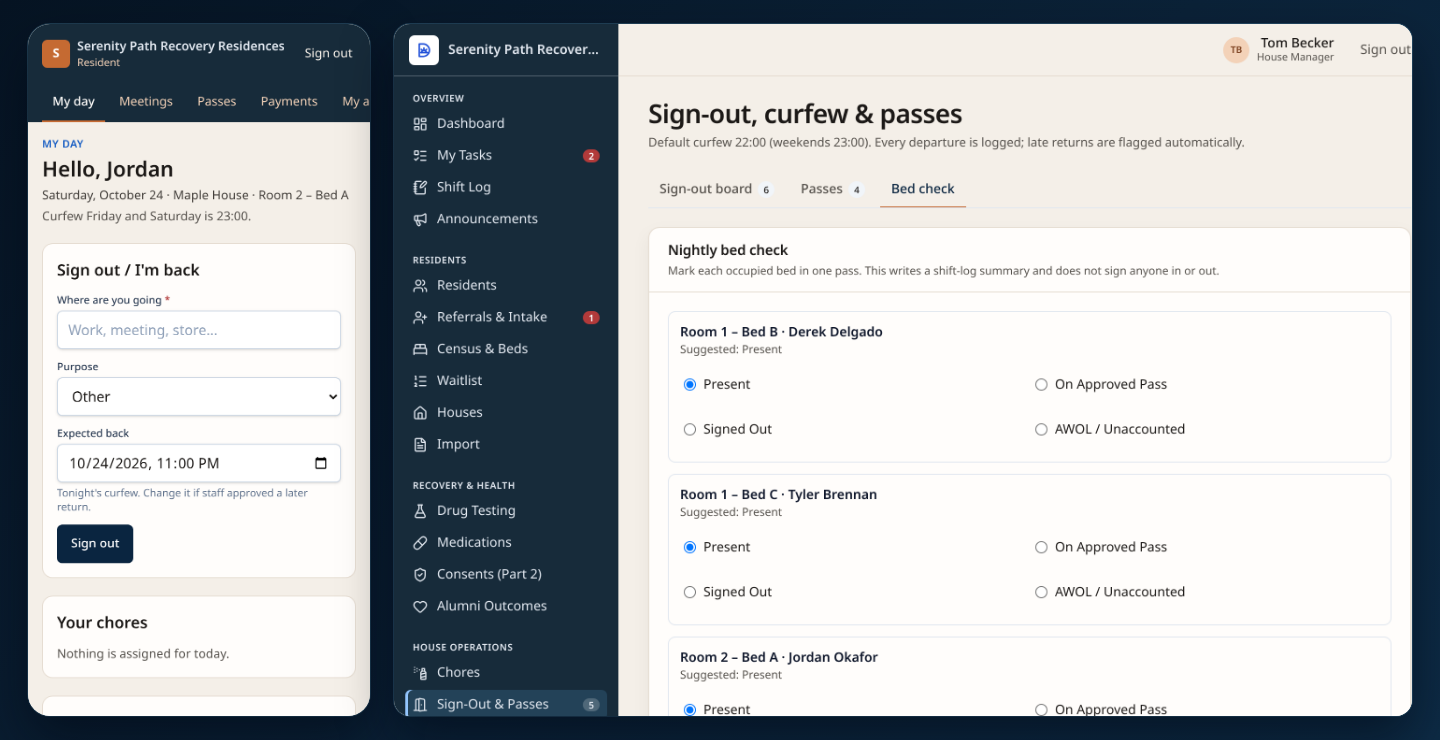Click the Chores spray icon
This screenshot has height=740, width=1440.
[x=420, y=673]
